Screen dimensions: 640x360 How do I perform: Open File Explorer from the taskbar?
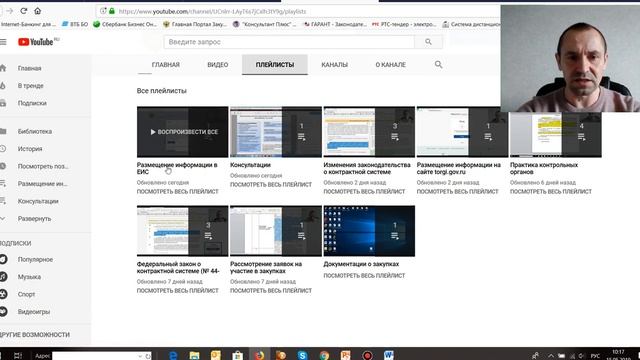point(195,356)
